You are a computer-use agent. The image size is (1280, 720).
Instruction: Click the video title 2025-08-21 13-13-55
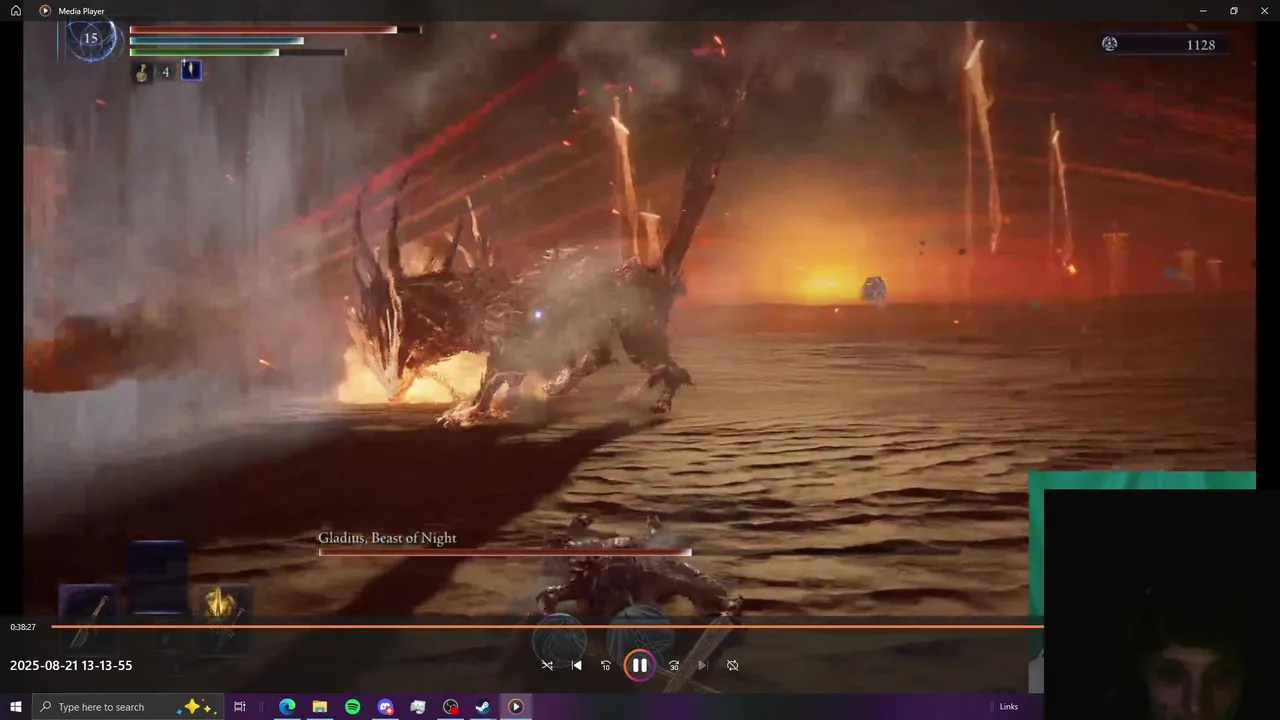(71, 665)
